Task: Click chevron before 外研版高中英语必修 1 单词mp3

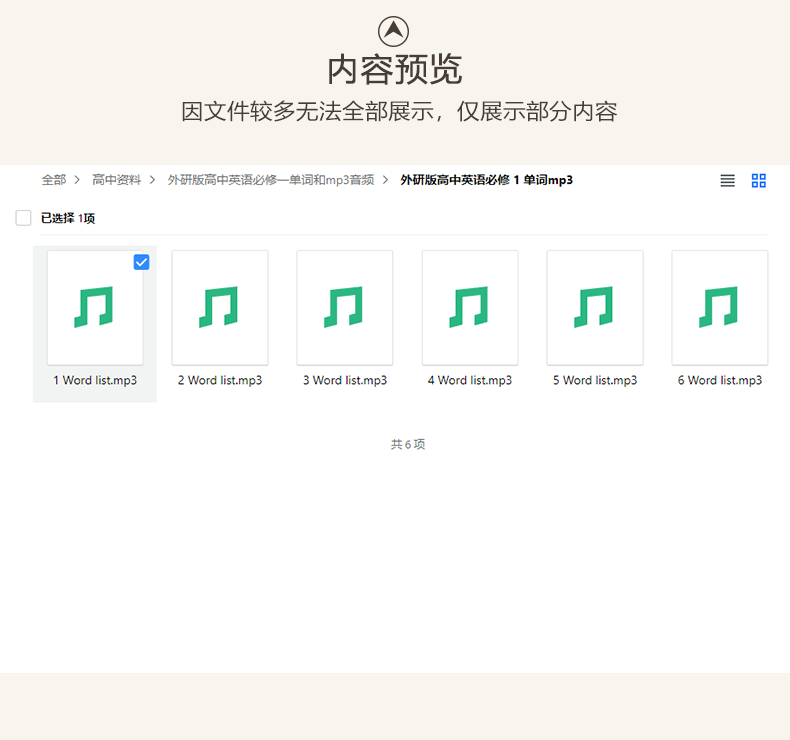Action: point(385,180)
